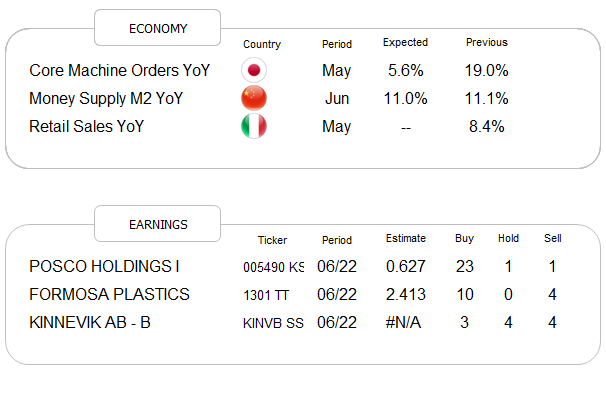Click Hold count 0 for FORMOSA PLASTICS
This screenshot has width=606, height=393.
pos(508,294)
